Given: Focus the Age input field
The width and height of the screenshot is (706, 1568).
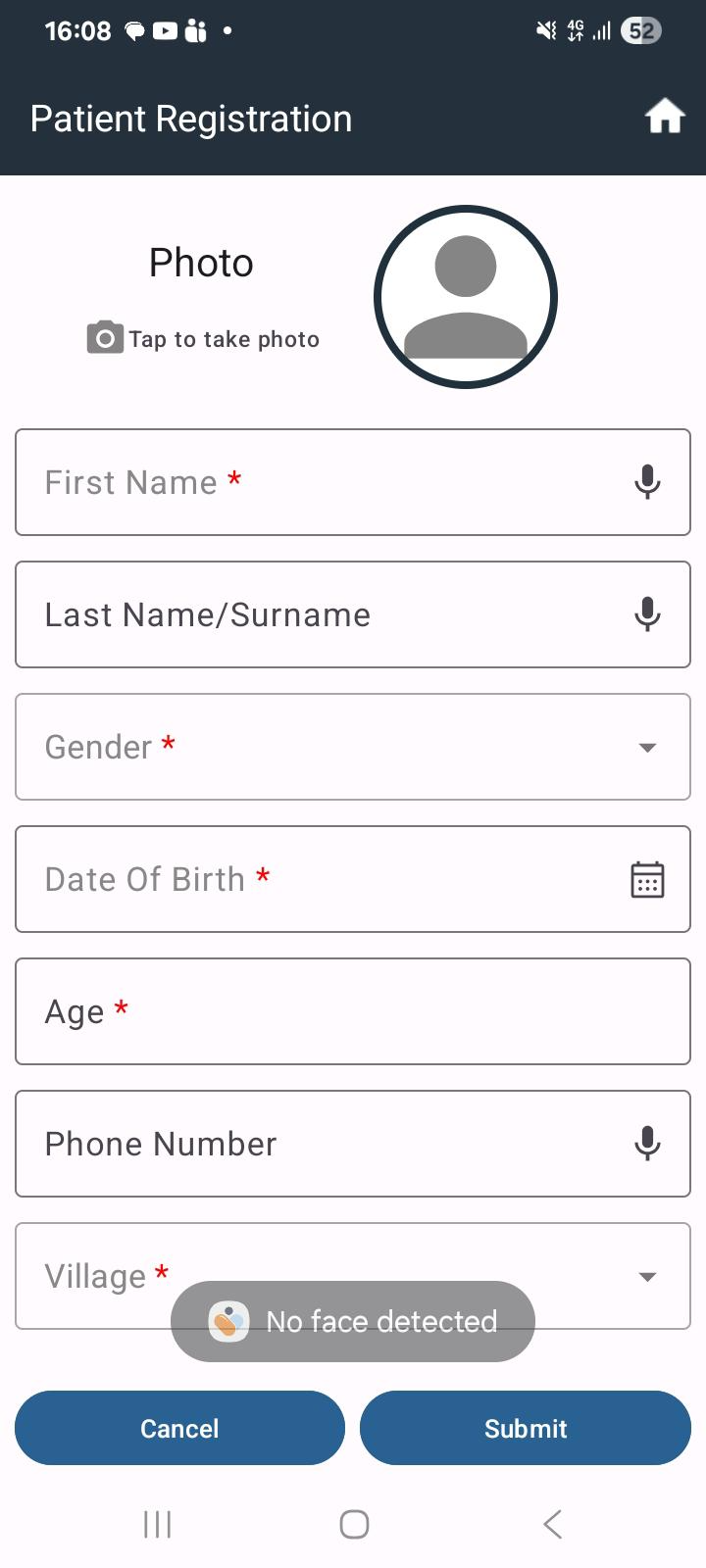Looking at the screenshot, I should pos(353,1011).
